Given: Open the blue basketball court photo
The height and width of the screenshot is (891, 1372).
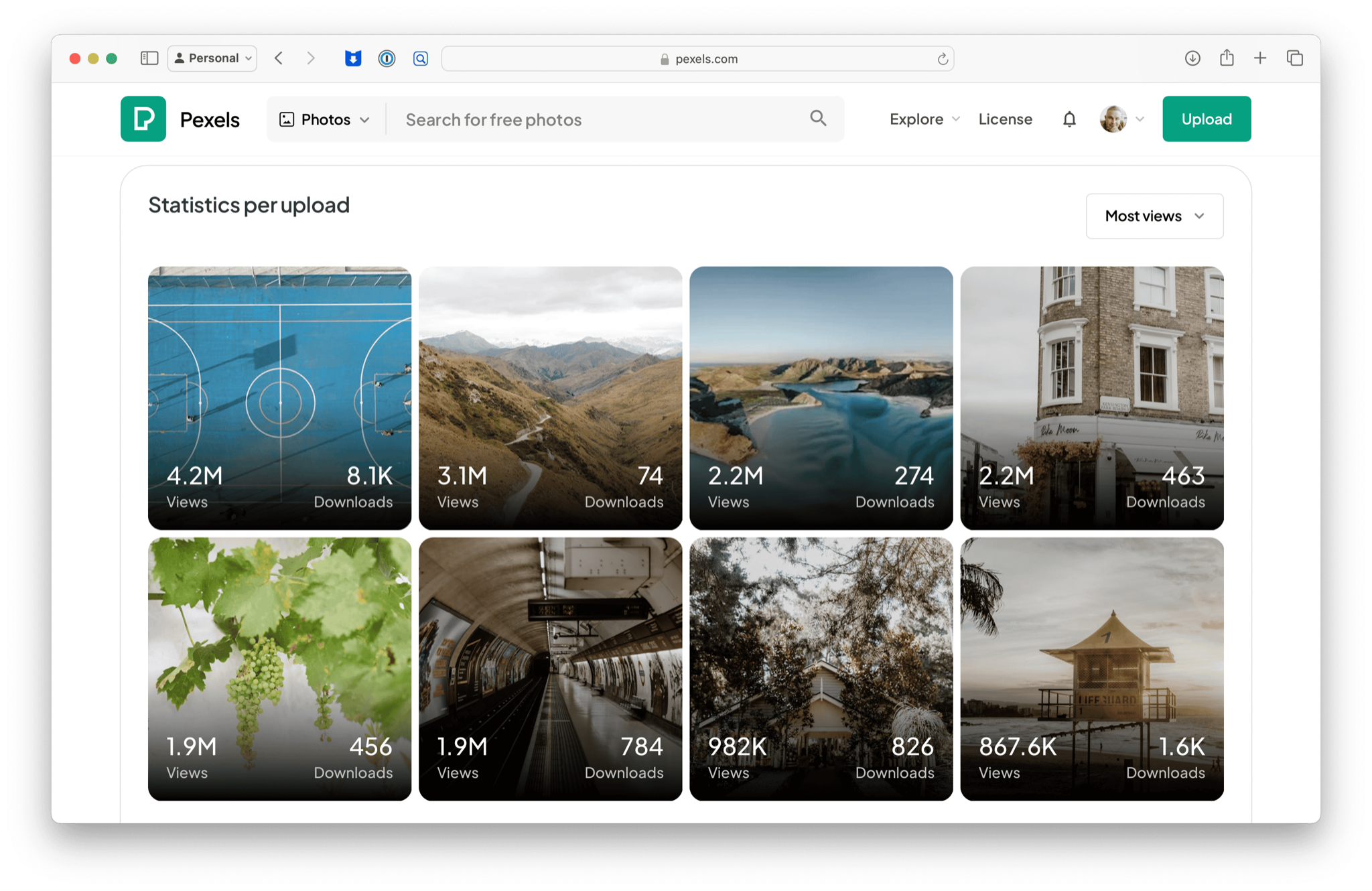Looking at the screenshot, I should coord(279,375).
